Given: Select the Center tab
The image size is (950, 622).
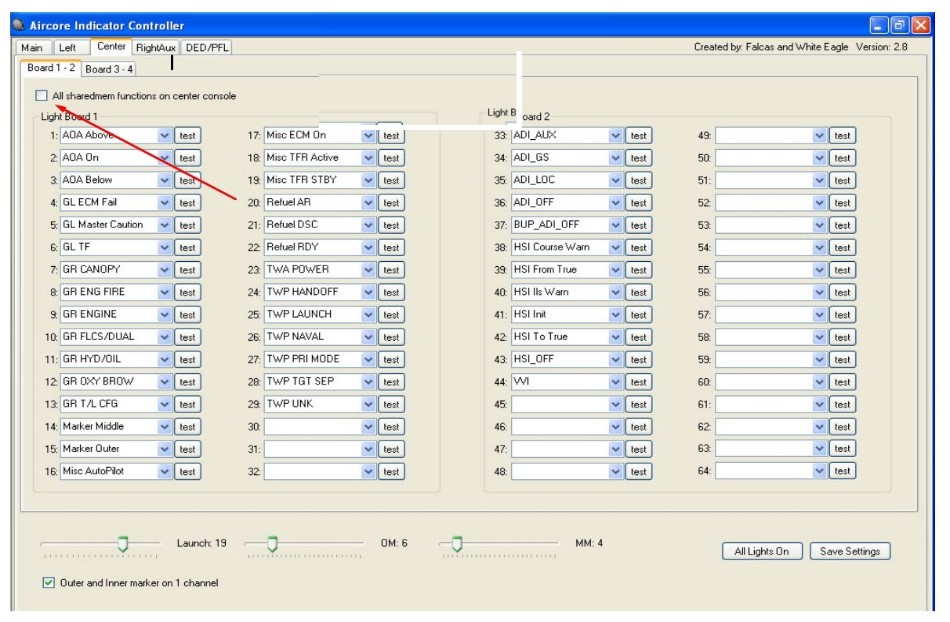Looking at the screenshot, I should coord(111,46).
